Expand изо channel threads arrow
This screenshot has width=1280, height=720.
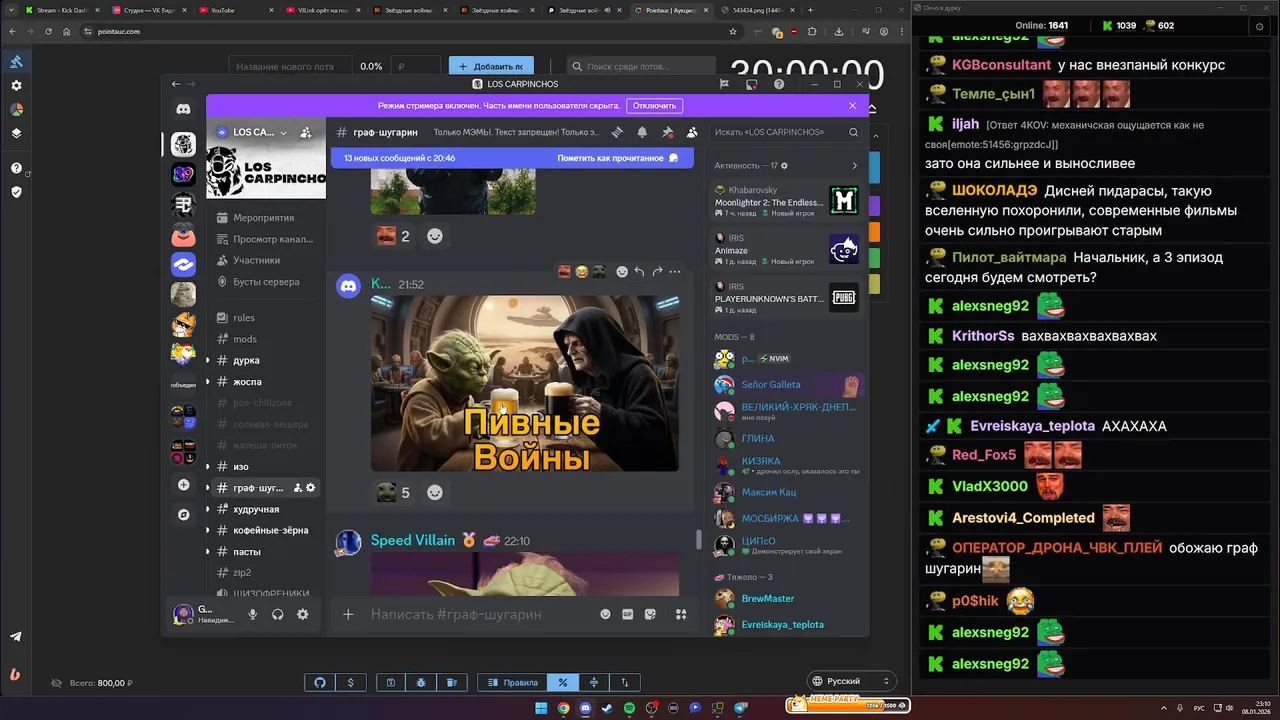[x=208, y=467]
